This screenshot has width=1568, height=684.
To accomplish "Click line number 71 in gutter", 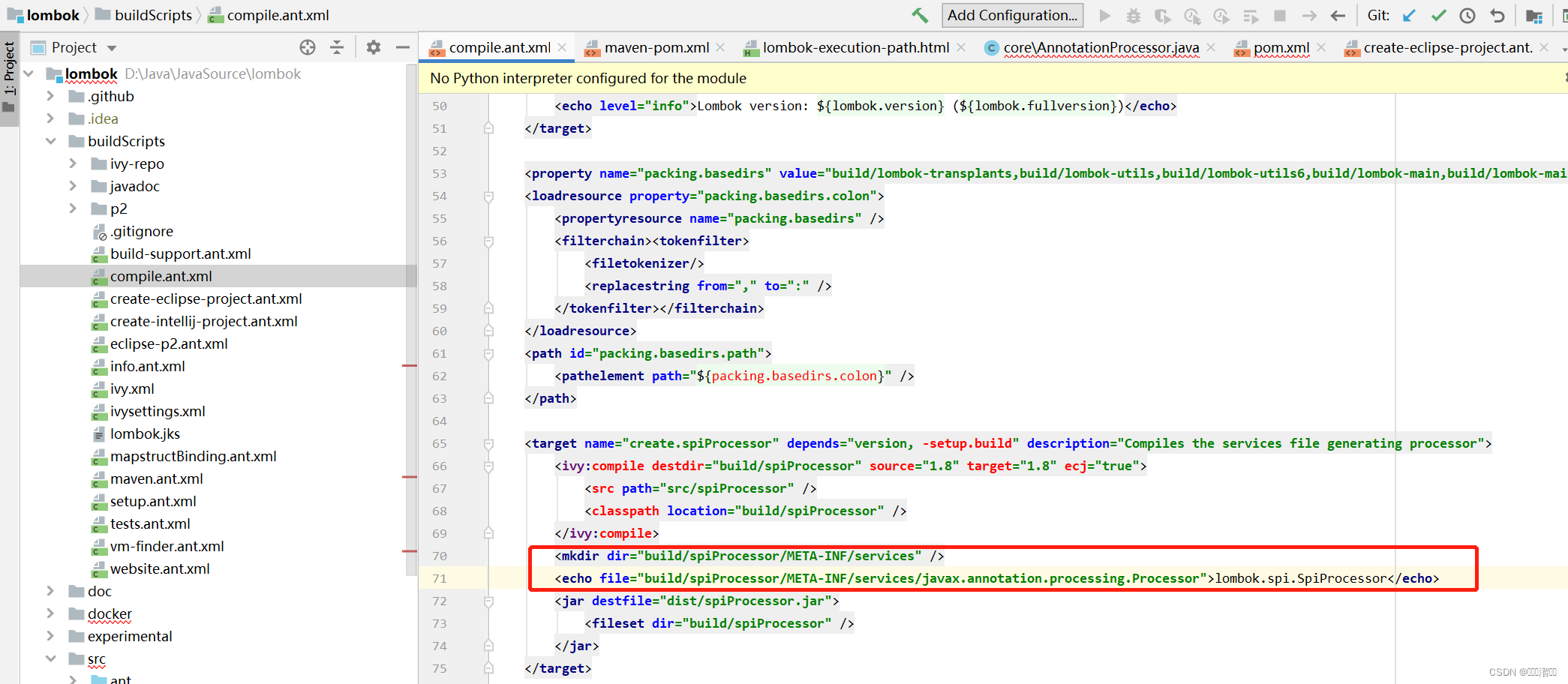I will coord(440,578).
